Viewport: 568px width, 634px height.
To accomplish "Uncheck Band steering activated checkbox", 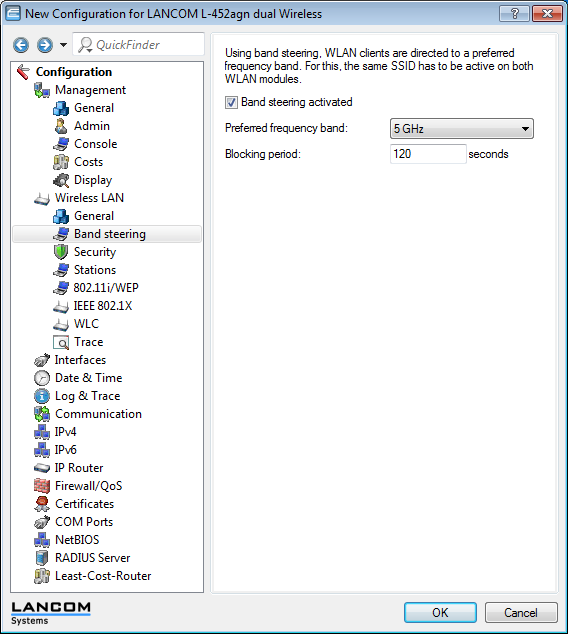I will [x=231, y=102].
